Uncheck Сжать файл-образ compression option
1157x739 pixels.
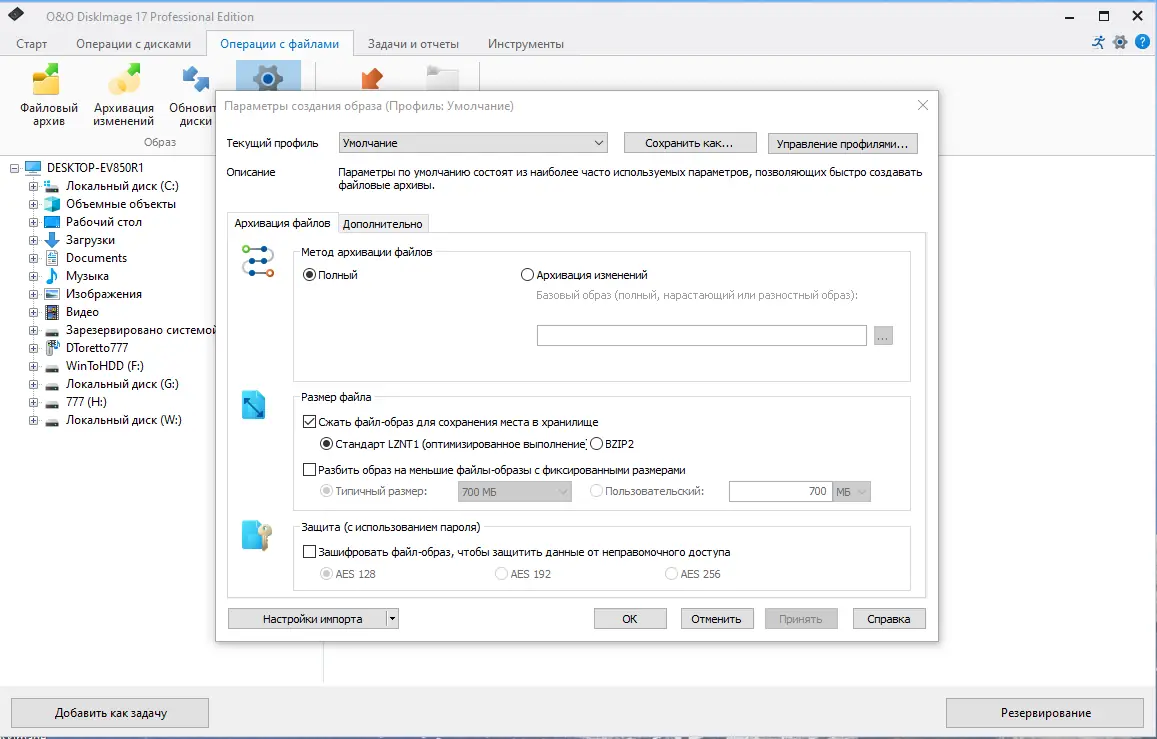[x=310, y=421]
